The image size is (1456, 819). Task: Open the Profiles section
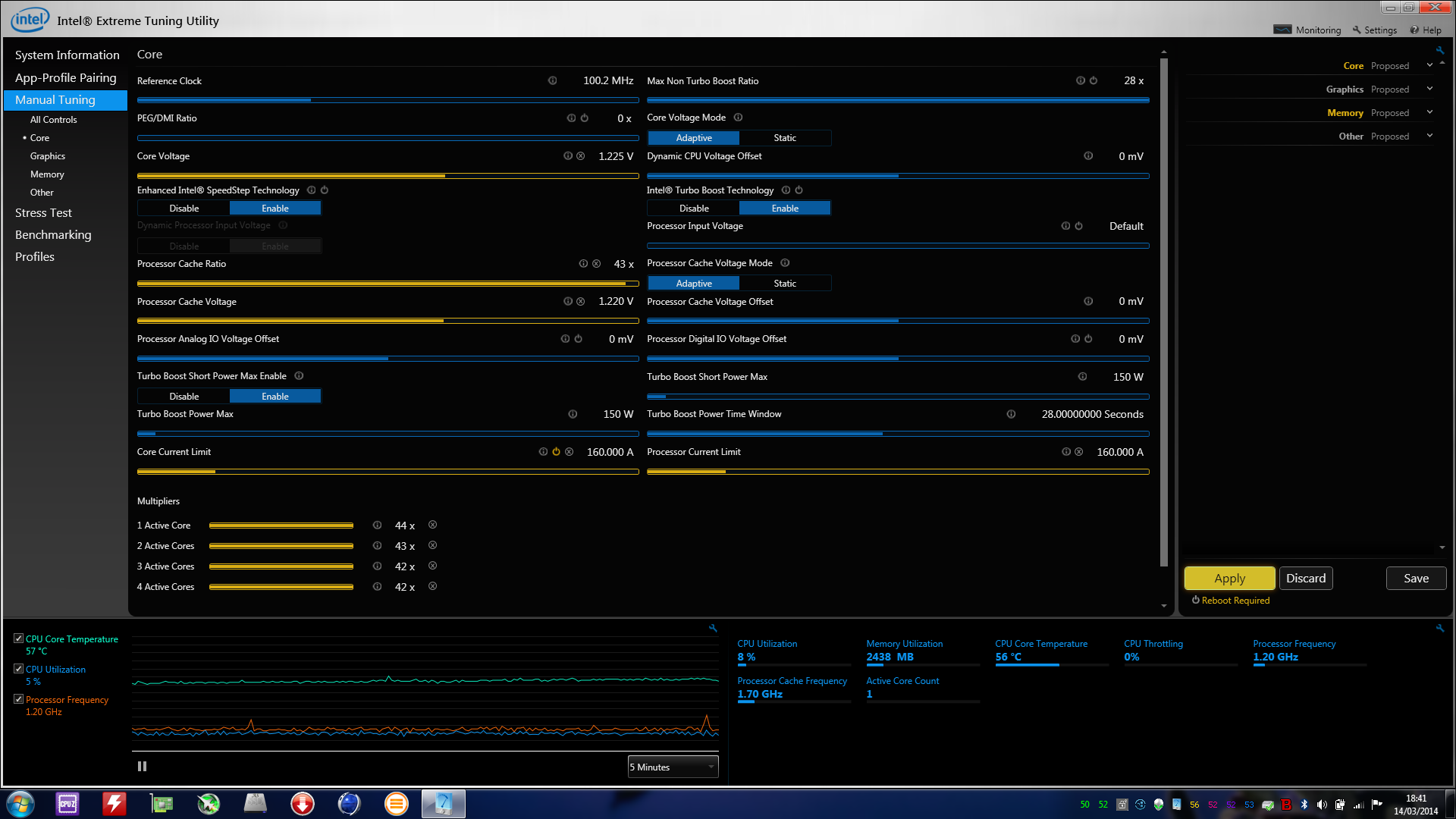[35, 257]
